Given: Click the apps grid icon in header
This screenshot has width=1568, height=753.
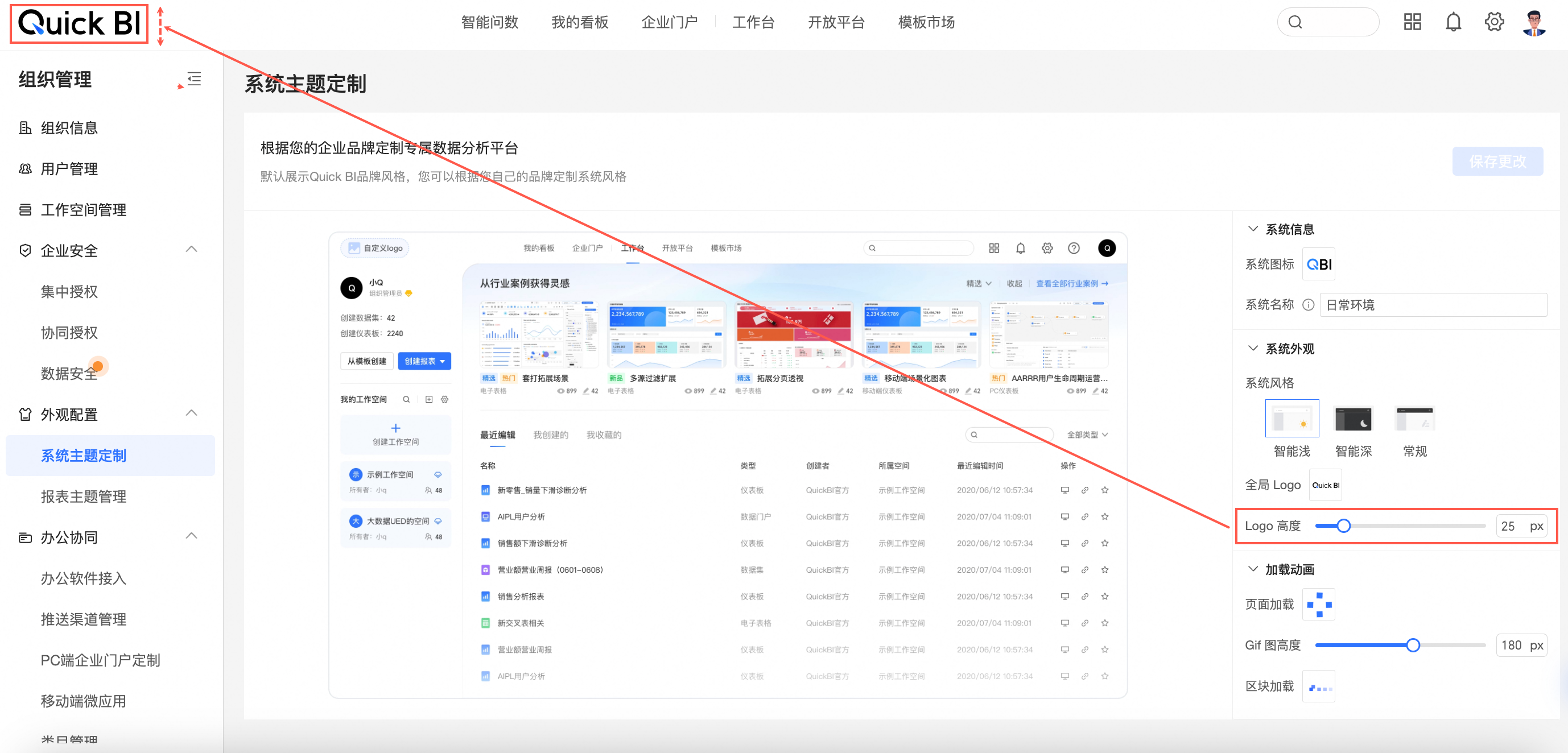Looking at the screenshot, I should click(x=1412, y=23).
